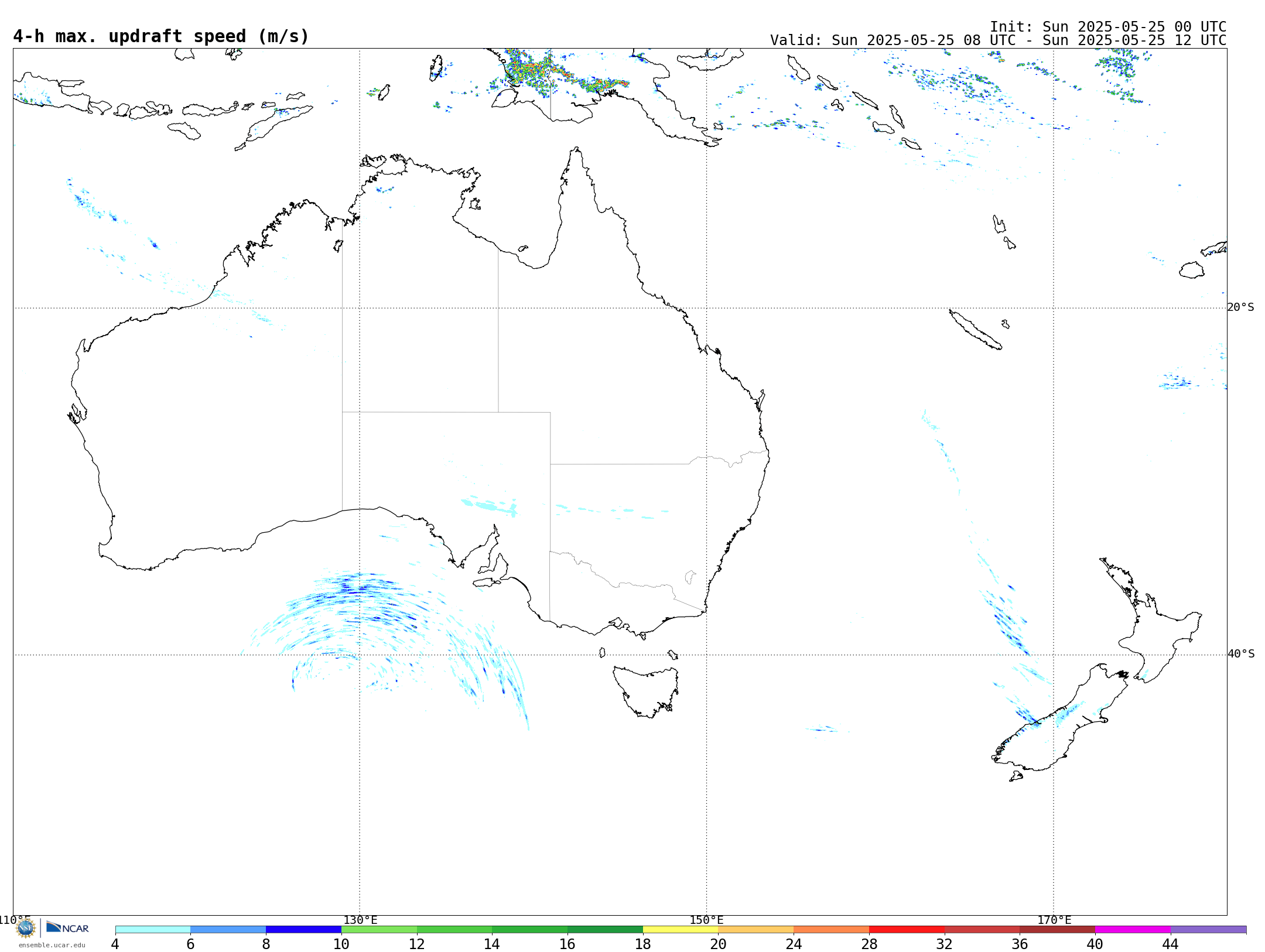1265x952 pixels.
Task: Select the brown 36–40 color swatch
Action: (1058, 930)
